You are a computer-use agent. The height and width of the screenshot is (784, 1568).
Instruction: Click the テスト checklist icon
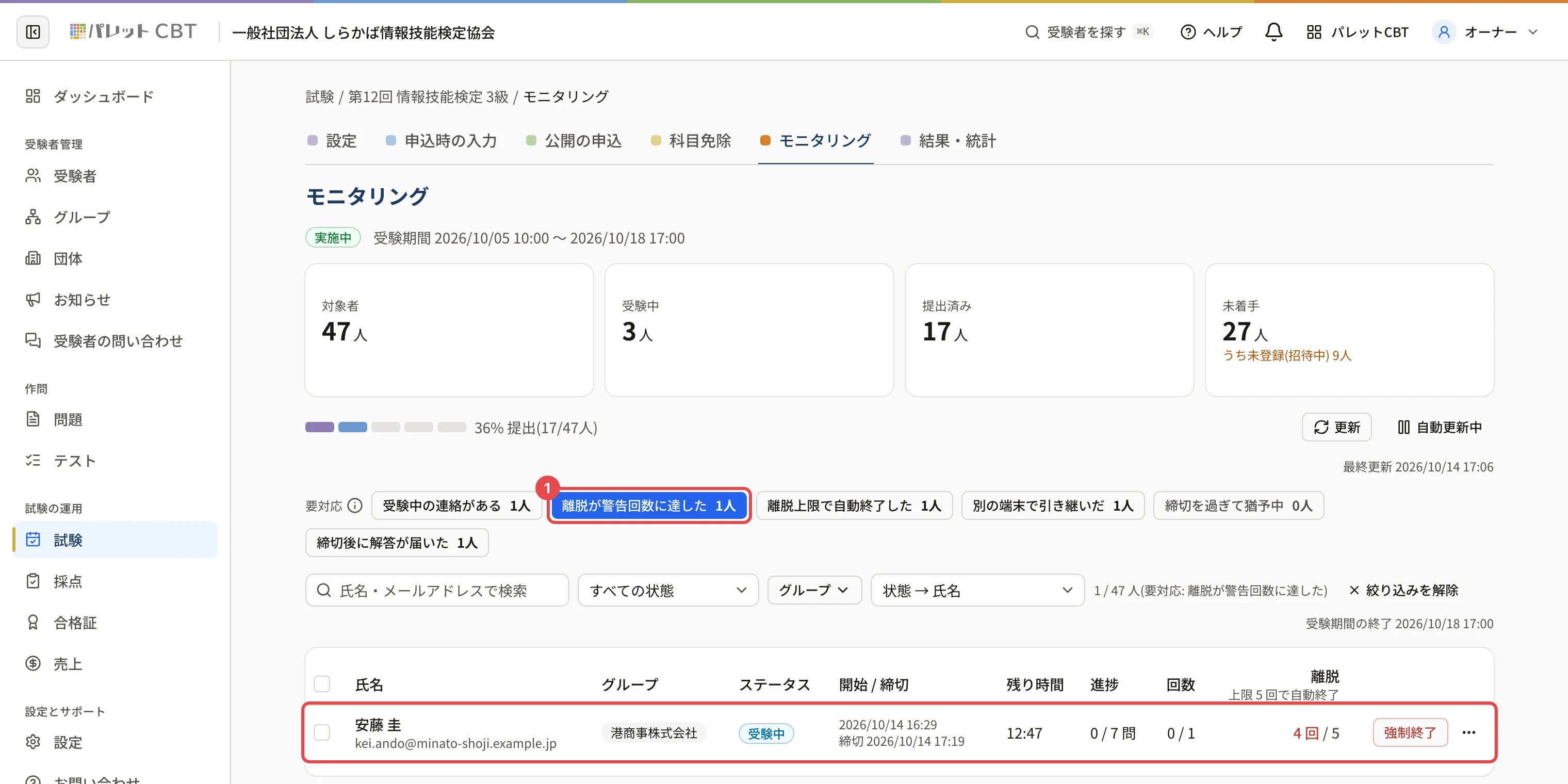[33, 460]
